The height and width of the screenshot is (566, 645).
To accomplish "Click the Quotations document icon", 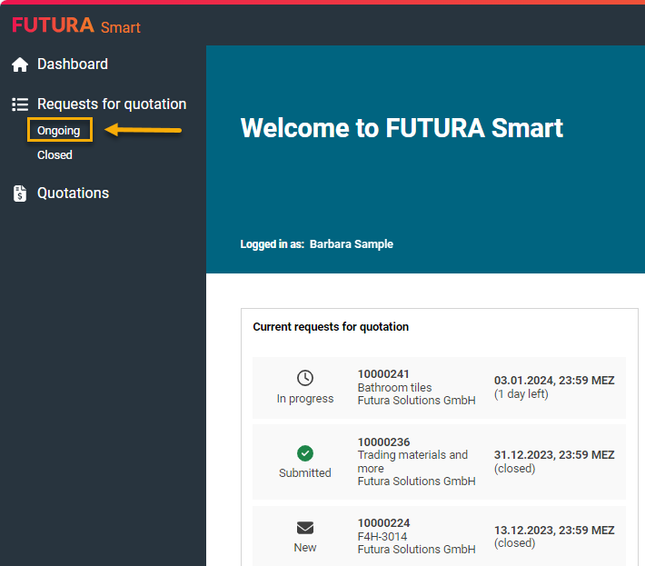I will (x=20, y=194).
